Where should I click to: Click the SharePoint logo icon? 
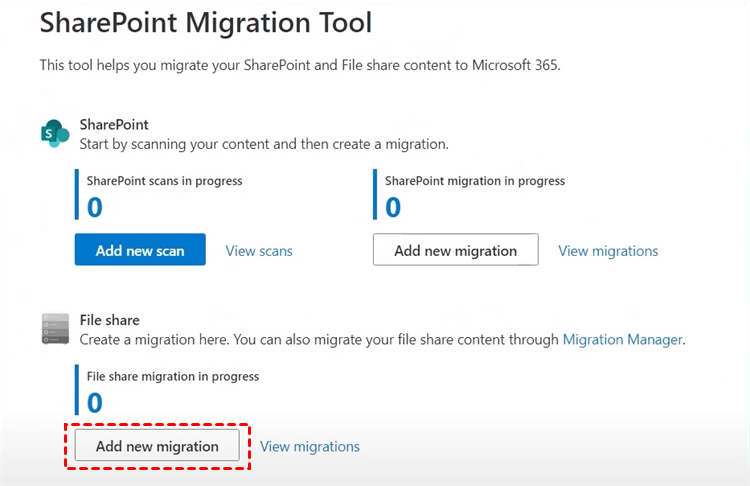click(54, 133)
